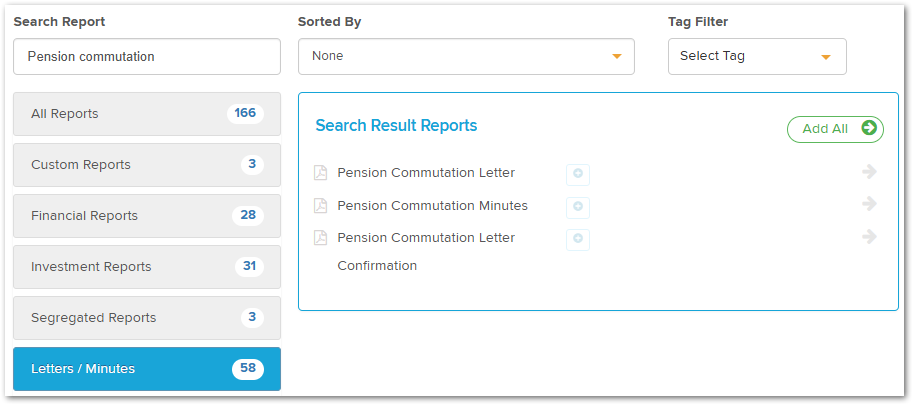Click arrow icon for Pension Commutation Minutes row
Image resolution: width=913 pixels, height=405 pixels.
point(869,204)
